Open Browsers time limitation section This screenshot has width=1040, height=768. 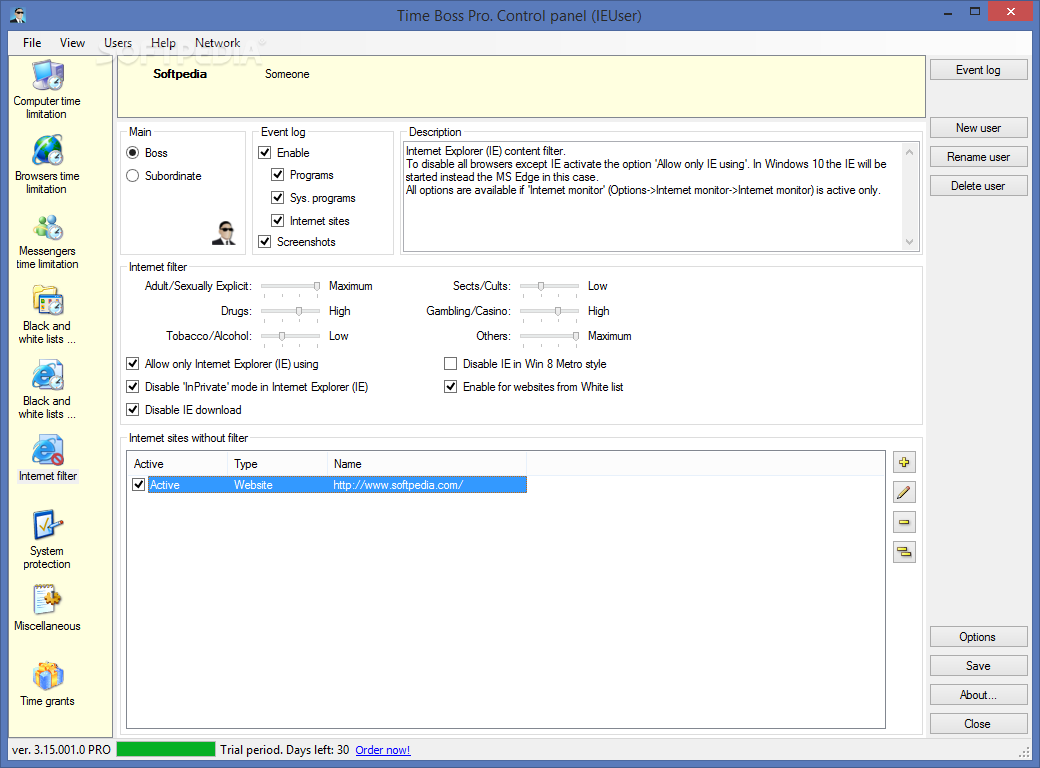tap(47, 165)
